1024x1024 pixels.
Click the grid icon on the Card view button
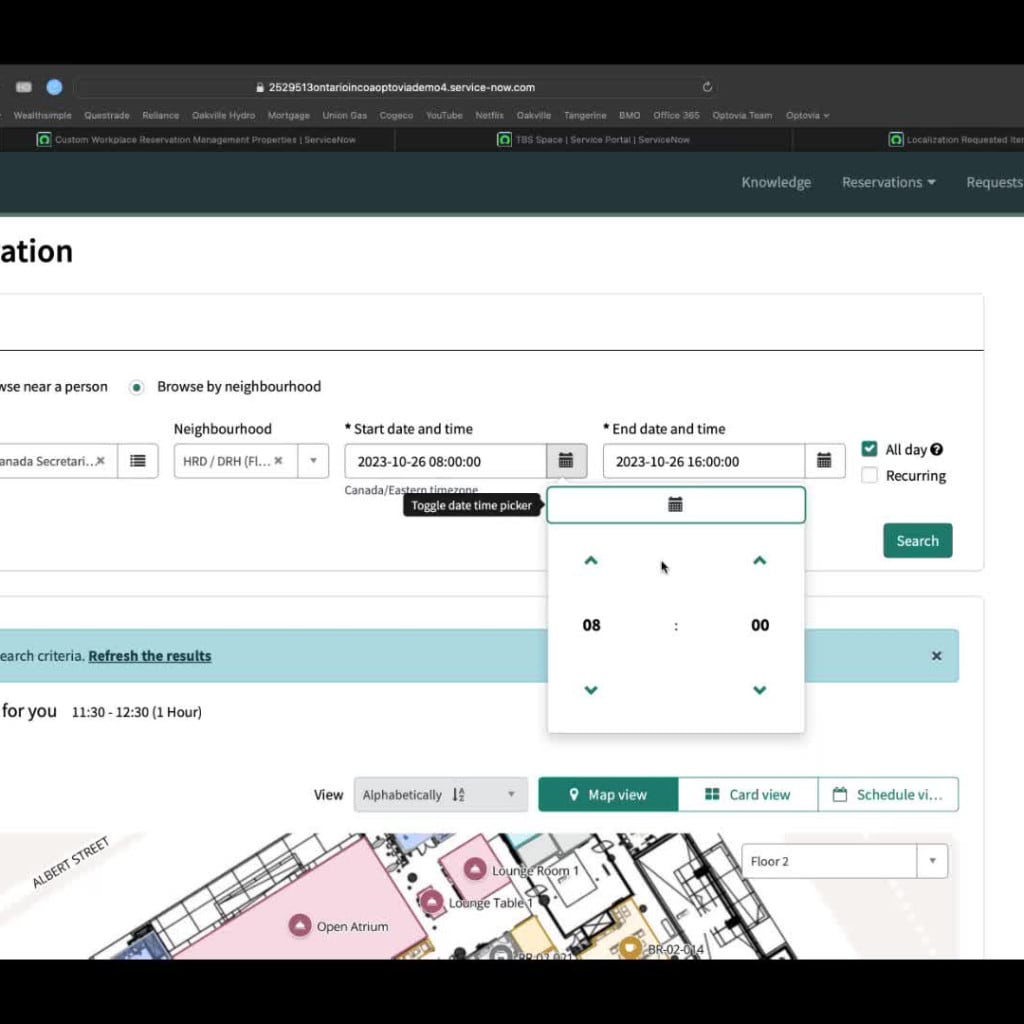point(712,794)
